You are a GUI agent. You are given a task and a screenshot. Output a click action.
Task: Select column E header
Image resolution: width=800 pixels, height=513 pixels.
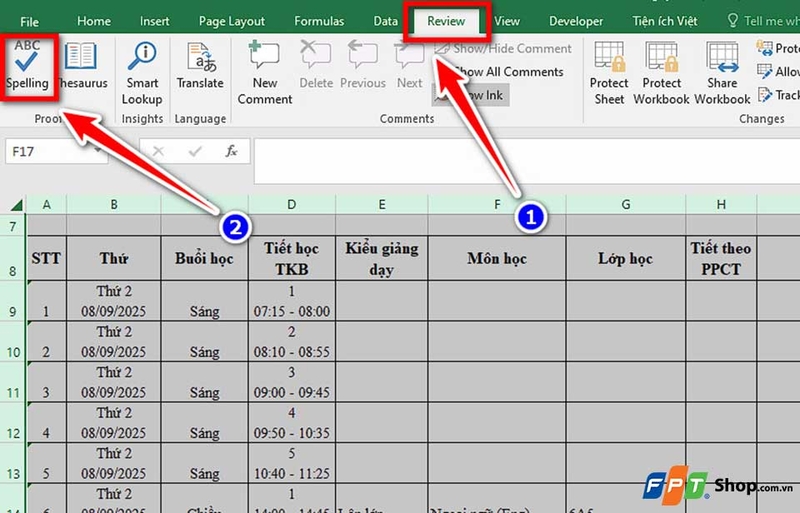point(382,205)
